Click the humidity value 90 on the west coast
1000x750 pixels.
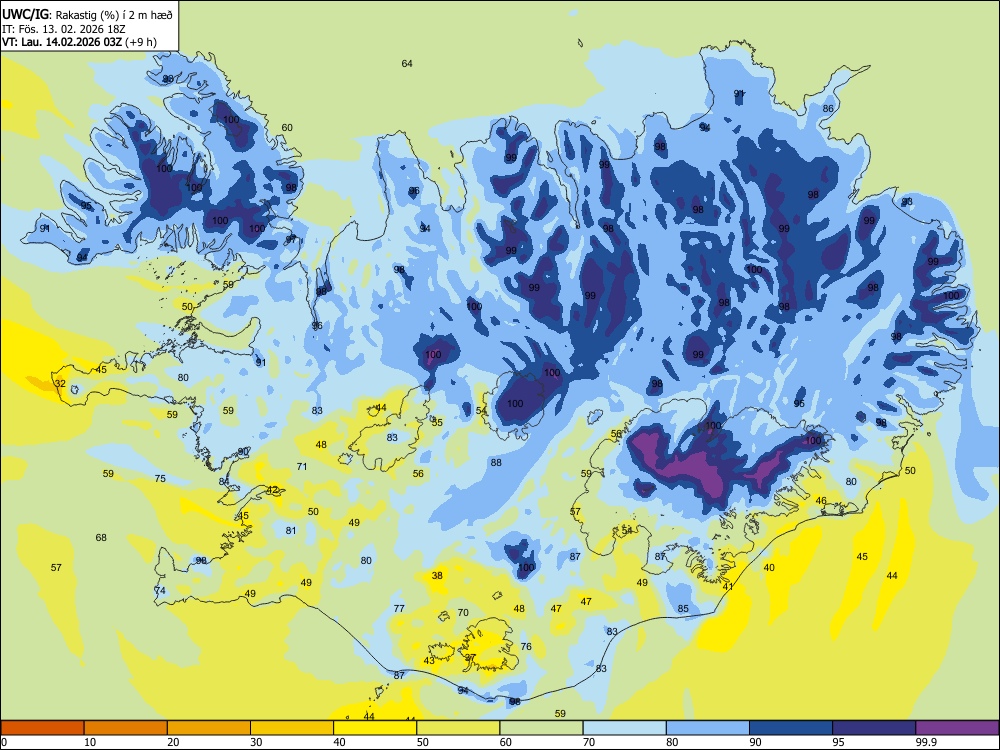[243, 452]
